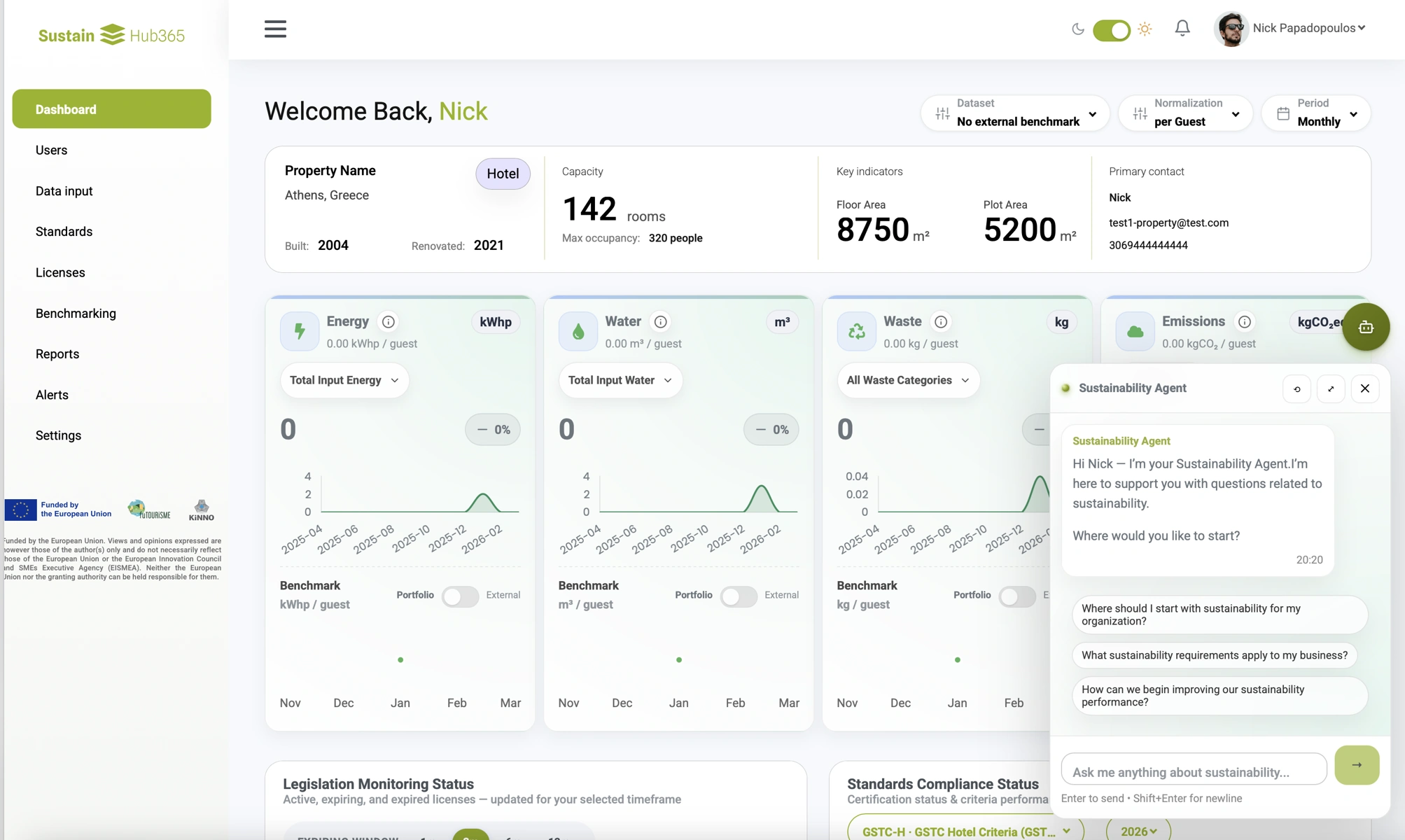Go to the Licenses sidebar page
Image resolution: width=1405 pixels, height=840 pixels.
point(60,272)
